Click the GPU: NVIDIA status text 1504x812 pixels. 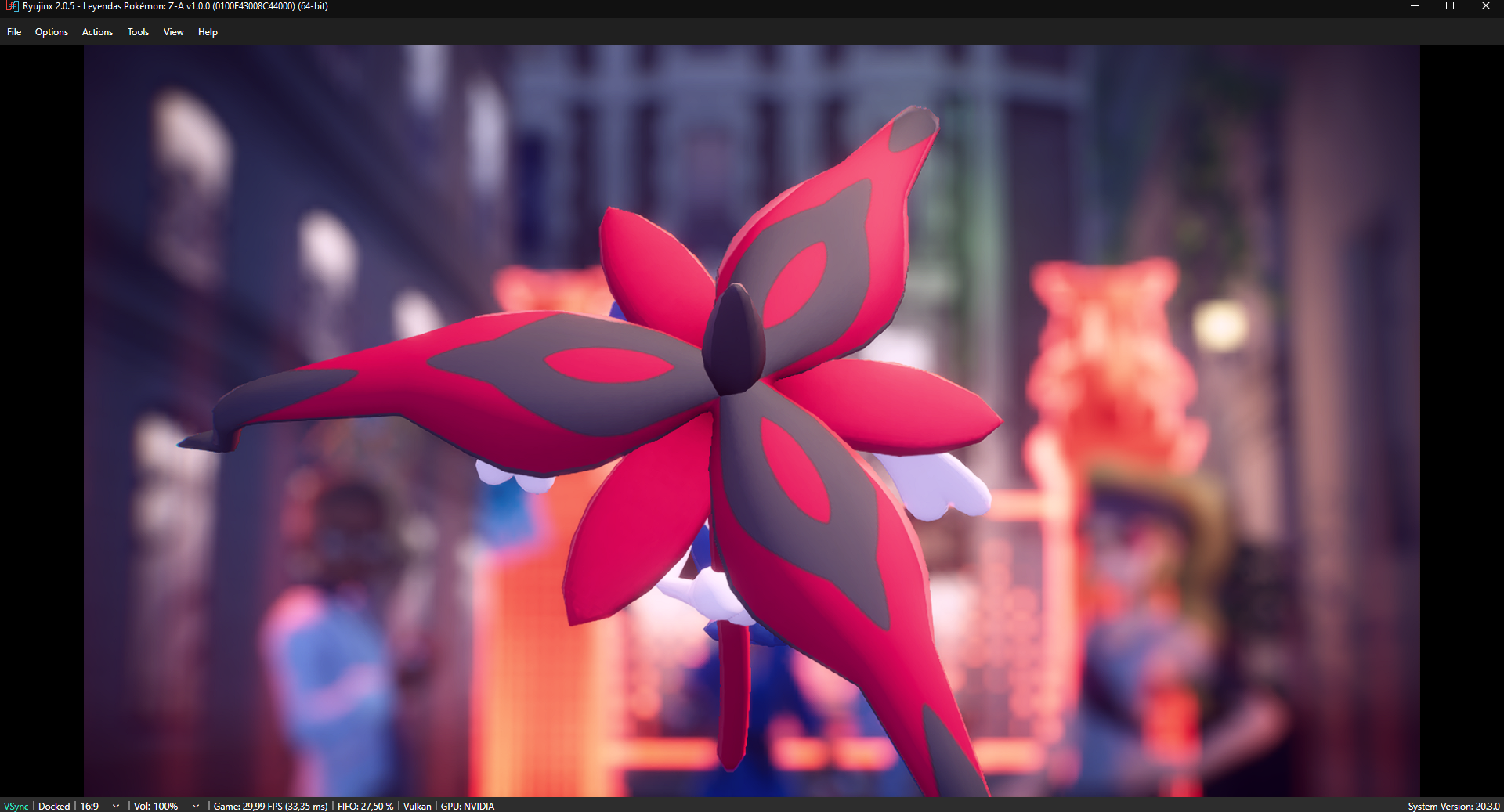[x=468, y=806]
